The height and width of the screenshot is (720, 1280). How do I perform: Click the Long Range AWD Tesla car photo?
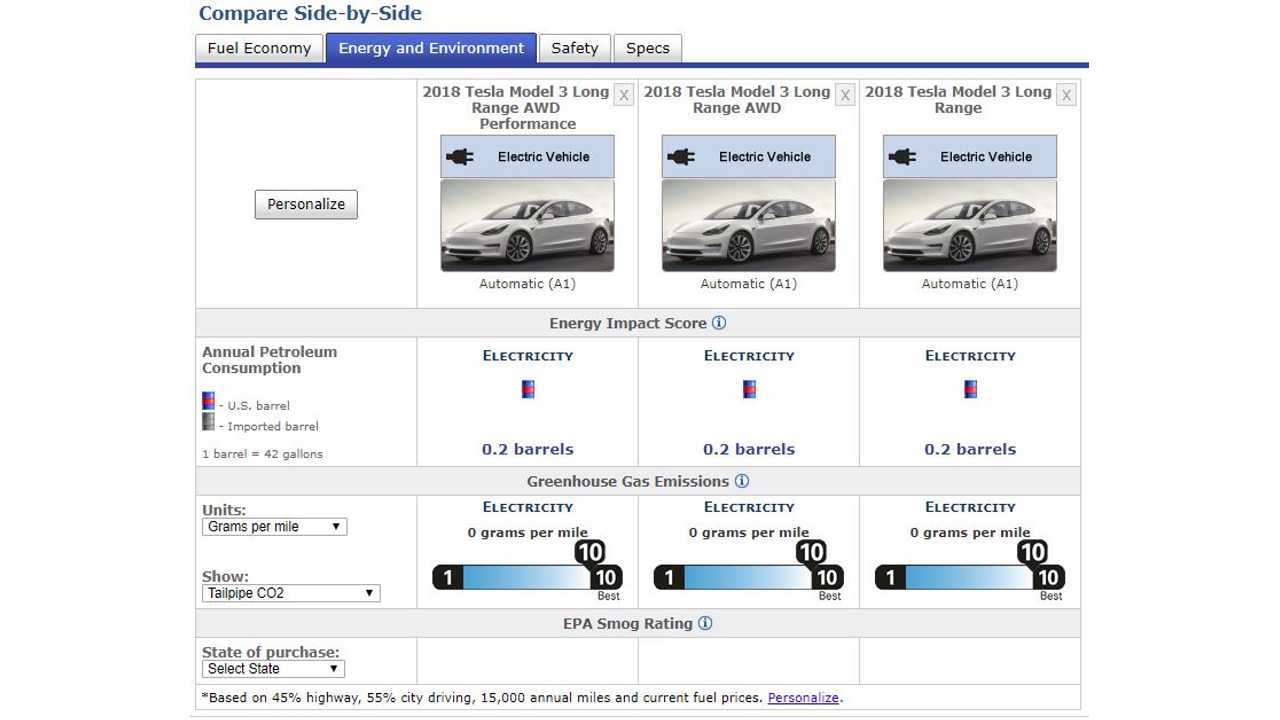click(748, 225)
